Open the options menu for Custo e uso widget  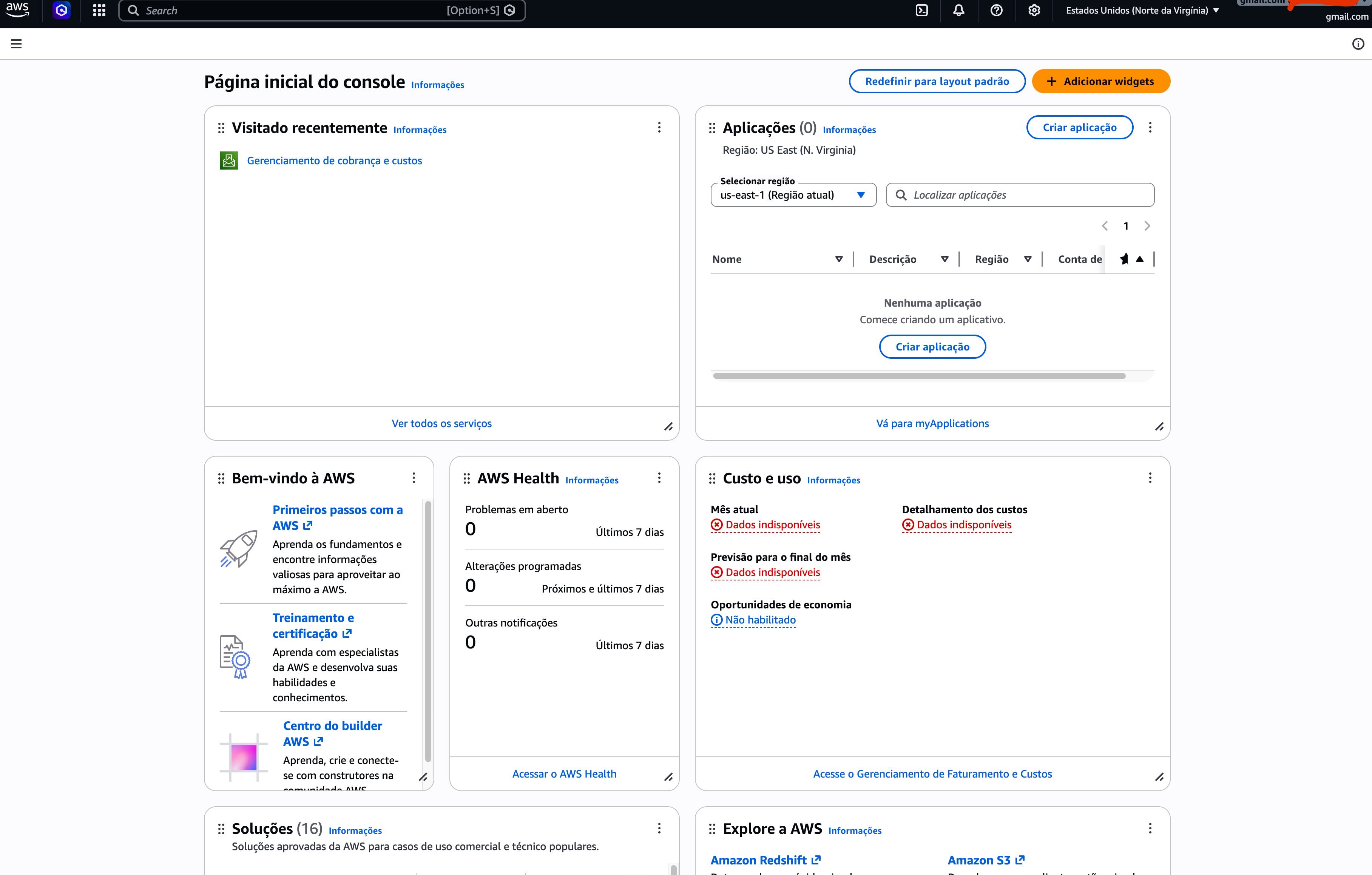point(1150,478)
